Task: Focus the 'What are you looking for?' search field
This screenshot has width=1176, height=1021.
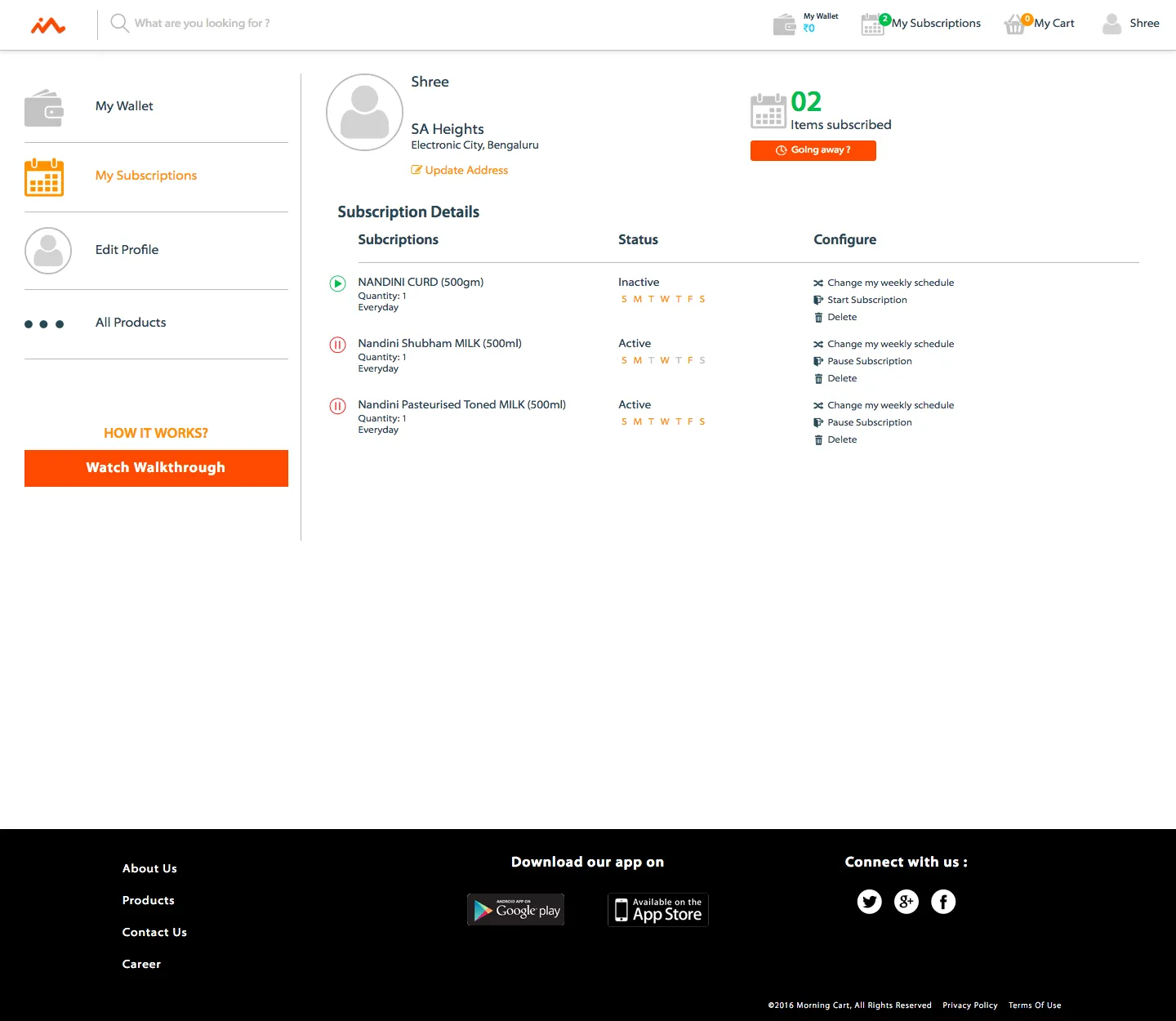Action: pos(202,23)
